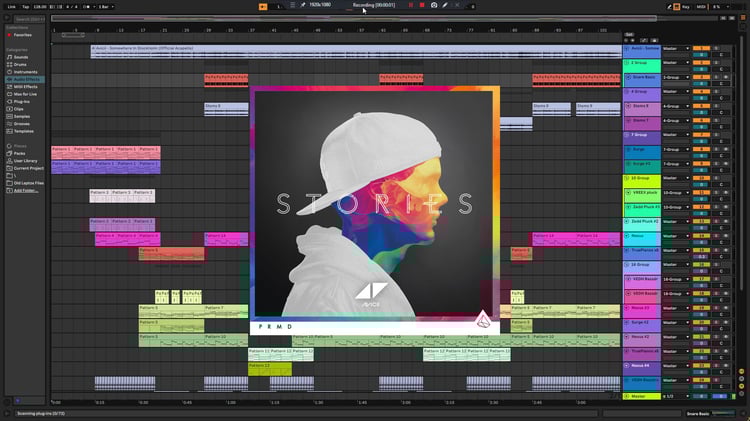Fold the 16 Group track
The width and height of the screenshot is (750, 421).
pos(627,265)
